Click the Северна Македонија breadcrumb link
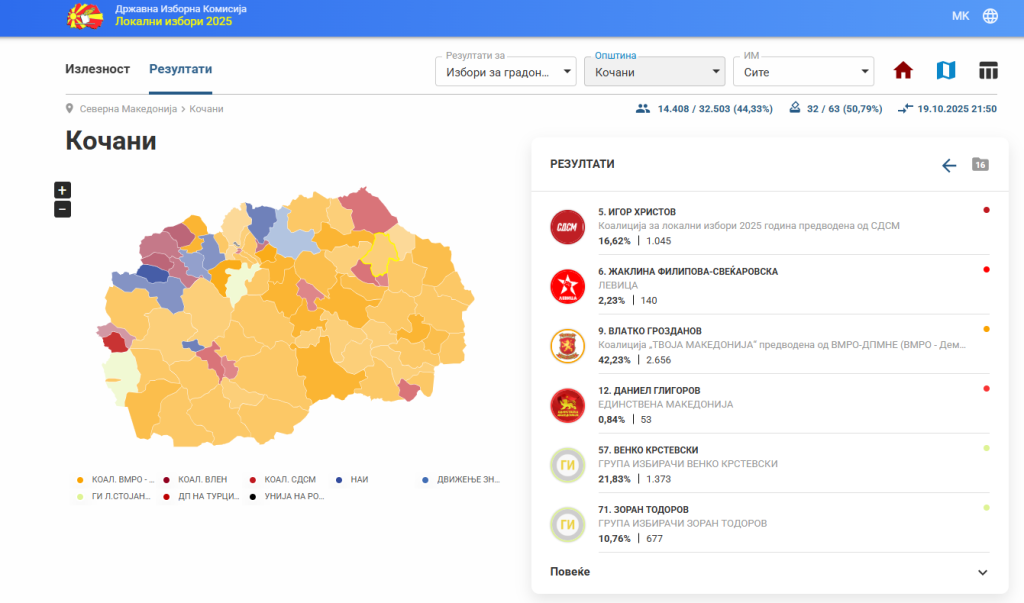The image size is (1024, 603). click(128, 108)
